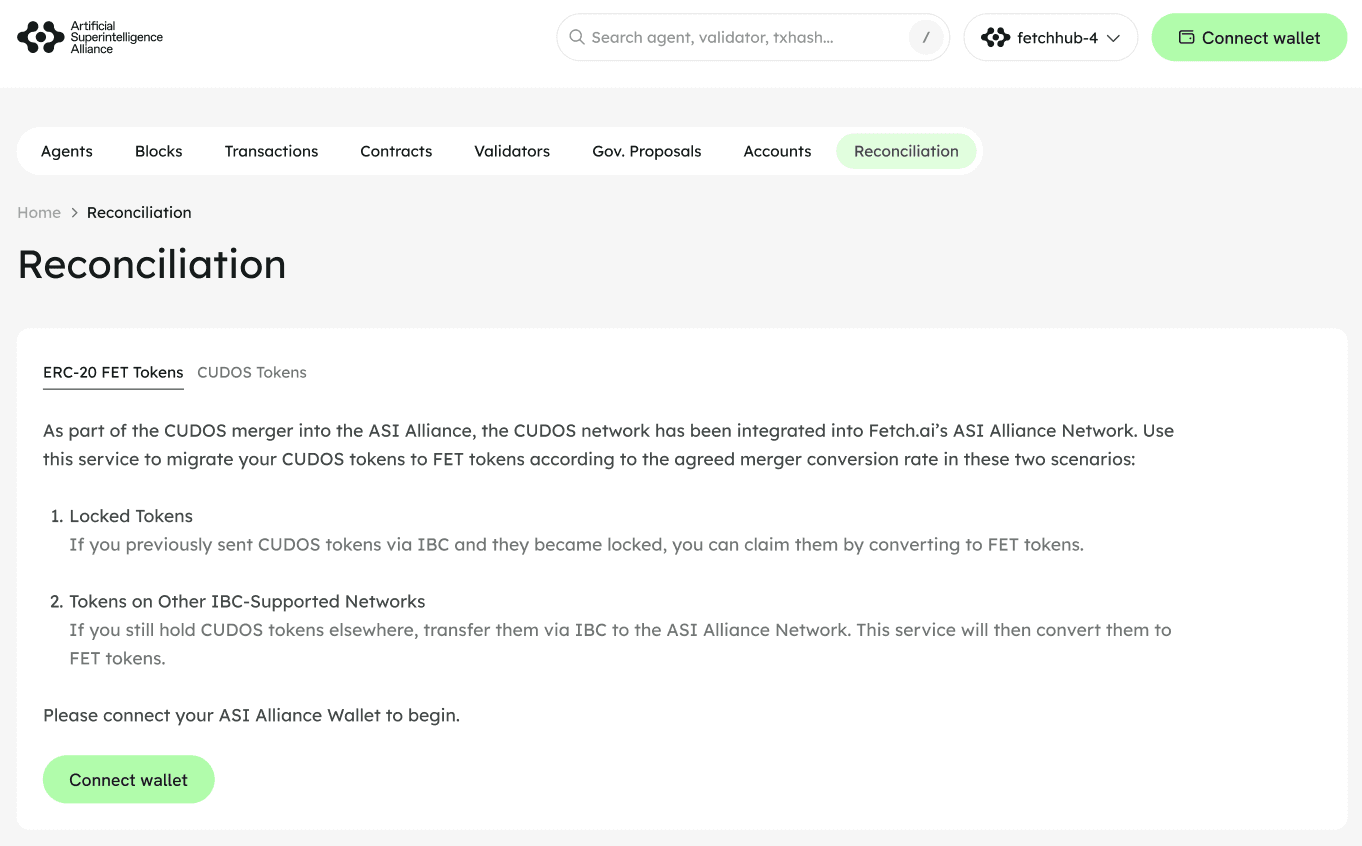Click the Artificial Superintelligence Alliance logo
The width and height of the screenshot is (1362, 846).
click(90, 37)
